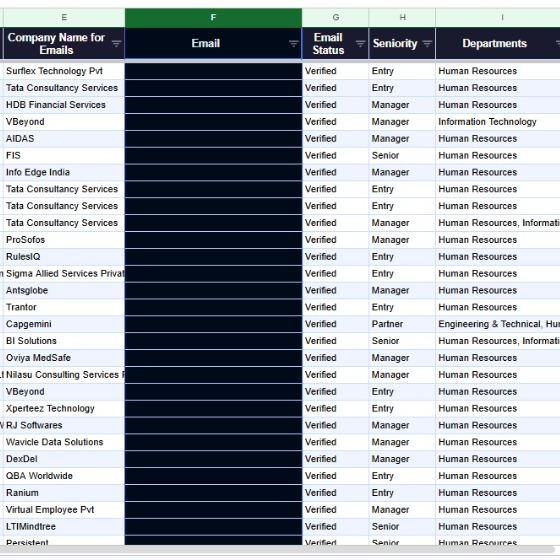Select the LTIMindtree company cell
Image resolution: width=560 pixels, height=560 pixels.
pyautogui.click(x=64, y=526)
